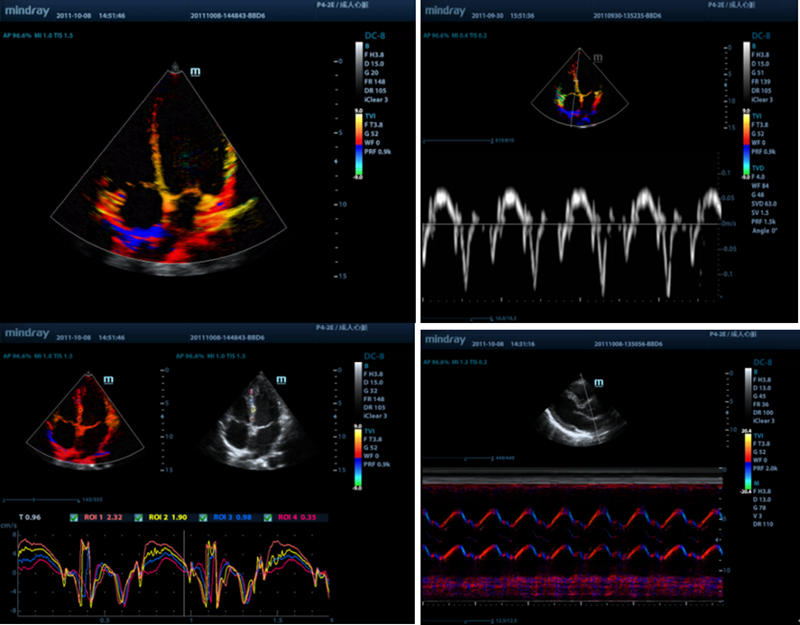Hide the ROI 4 curve via checkbox

click(x=270, y=517)
